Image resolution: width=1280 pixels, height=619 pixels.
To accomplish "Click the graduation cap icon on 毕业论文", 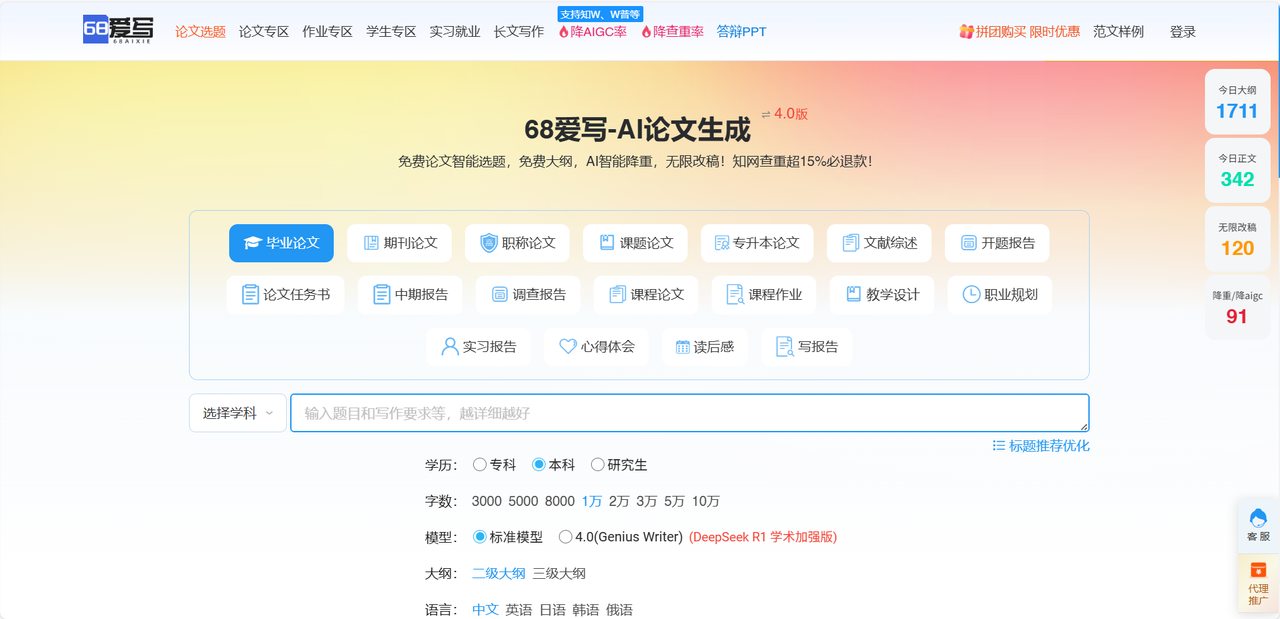I will (252, 243).
